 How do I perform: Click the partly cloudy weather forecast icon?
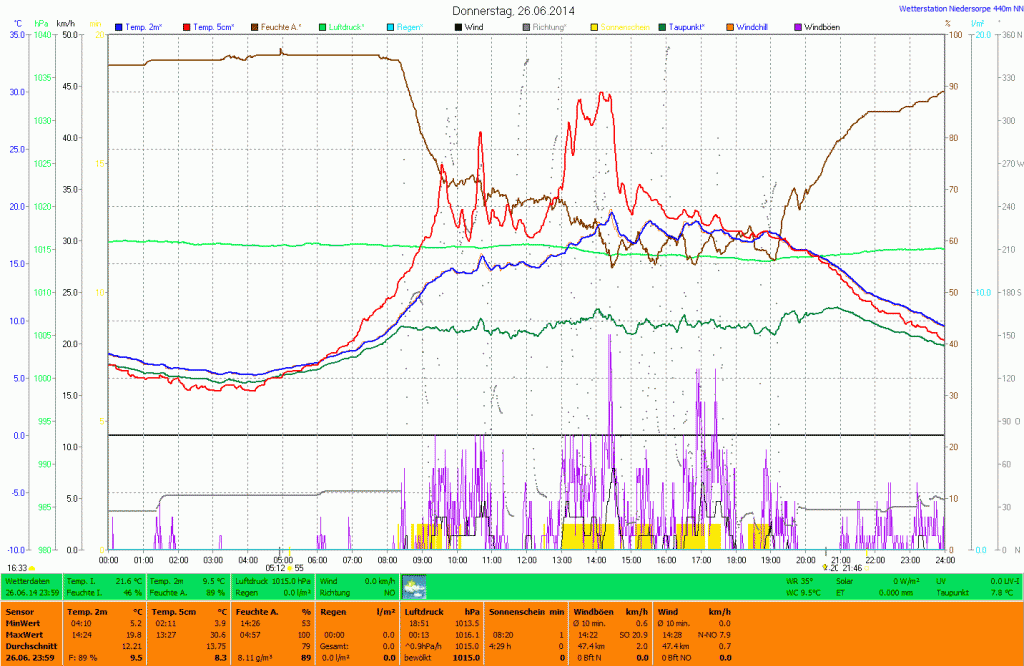tap(413, 586)
